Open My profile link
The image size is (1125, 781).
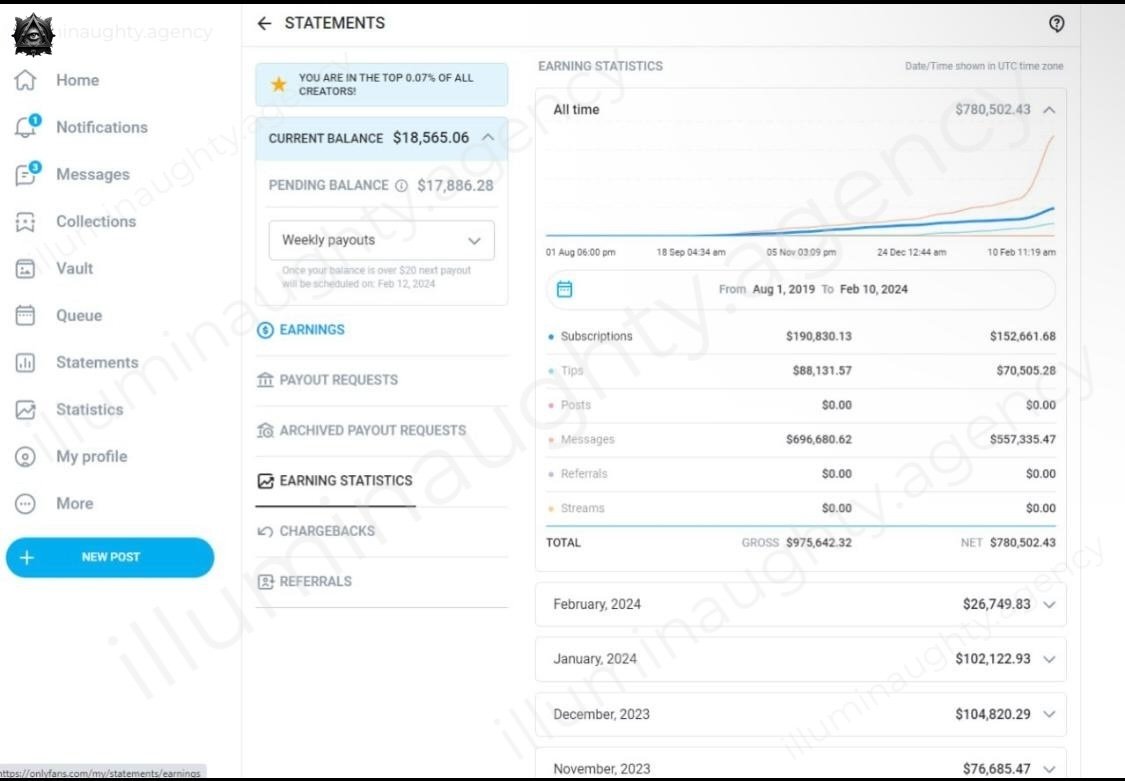[x=91, y=457]
